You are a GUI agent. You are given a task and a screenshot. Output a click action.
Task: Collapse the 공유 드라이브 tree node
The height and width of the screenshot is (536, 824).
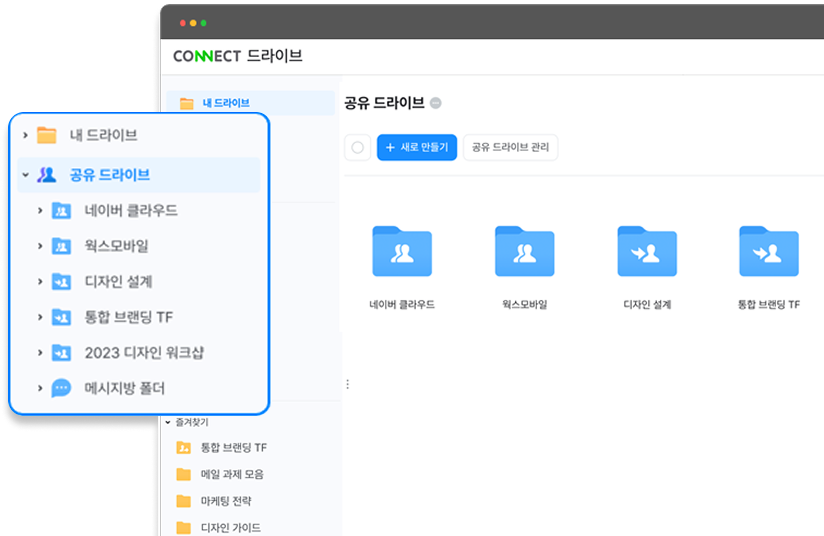coord(25,174)
